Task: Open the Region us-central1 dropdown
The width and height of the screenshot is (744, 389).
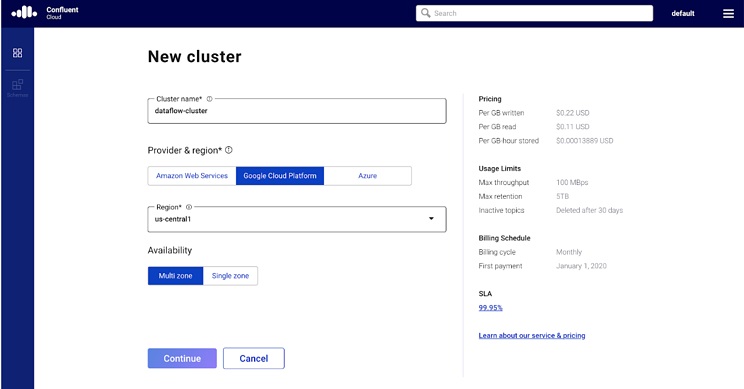Action: (x=297, y=219)
